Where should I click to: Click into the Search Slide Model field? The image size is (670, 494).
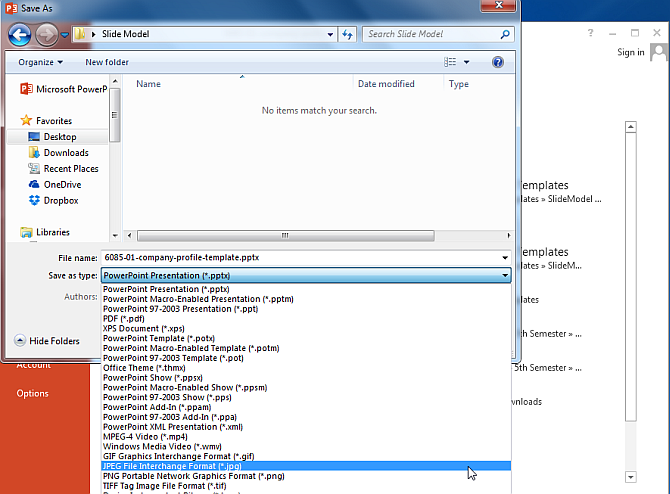pyautogui.click(x=432, y=34)
